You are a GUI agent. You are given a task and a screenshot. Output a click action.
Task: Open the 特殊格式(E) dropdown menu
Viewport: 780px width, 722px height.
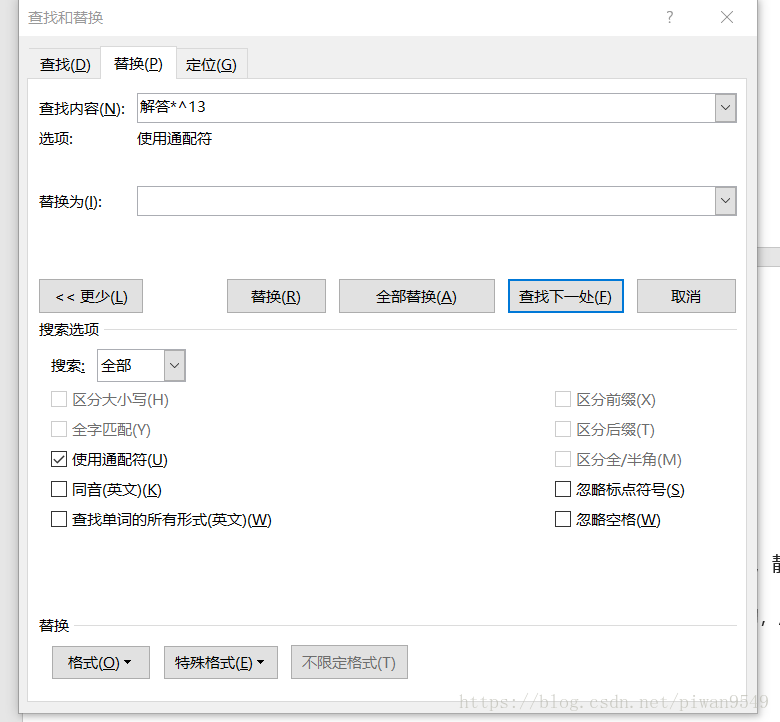tap(221, 662)
